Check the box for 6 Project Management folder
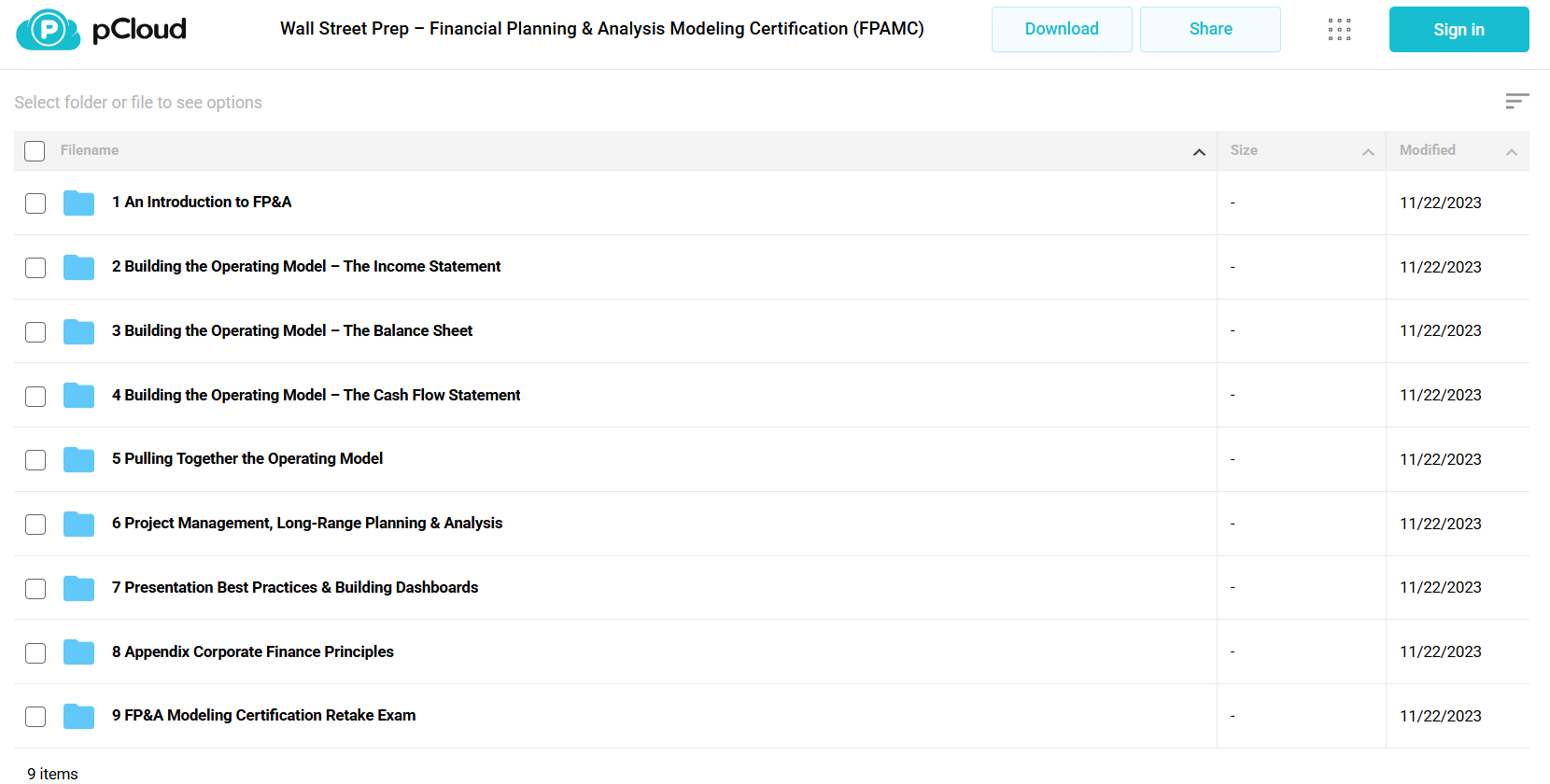 [x=35, y=525]
